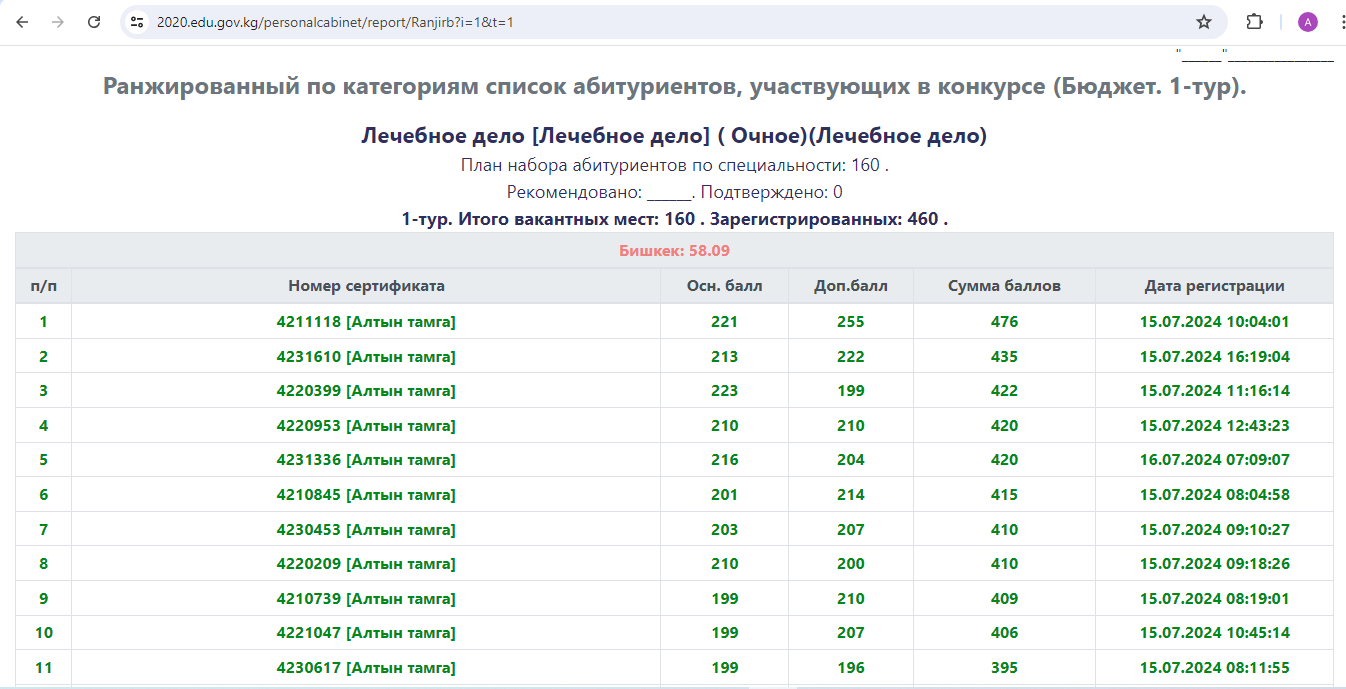
Task: Click registration date 16.07.2024 07:09:07
Action: pos(1214,460)
